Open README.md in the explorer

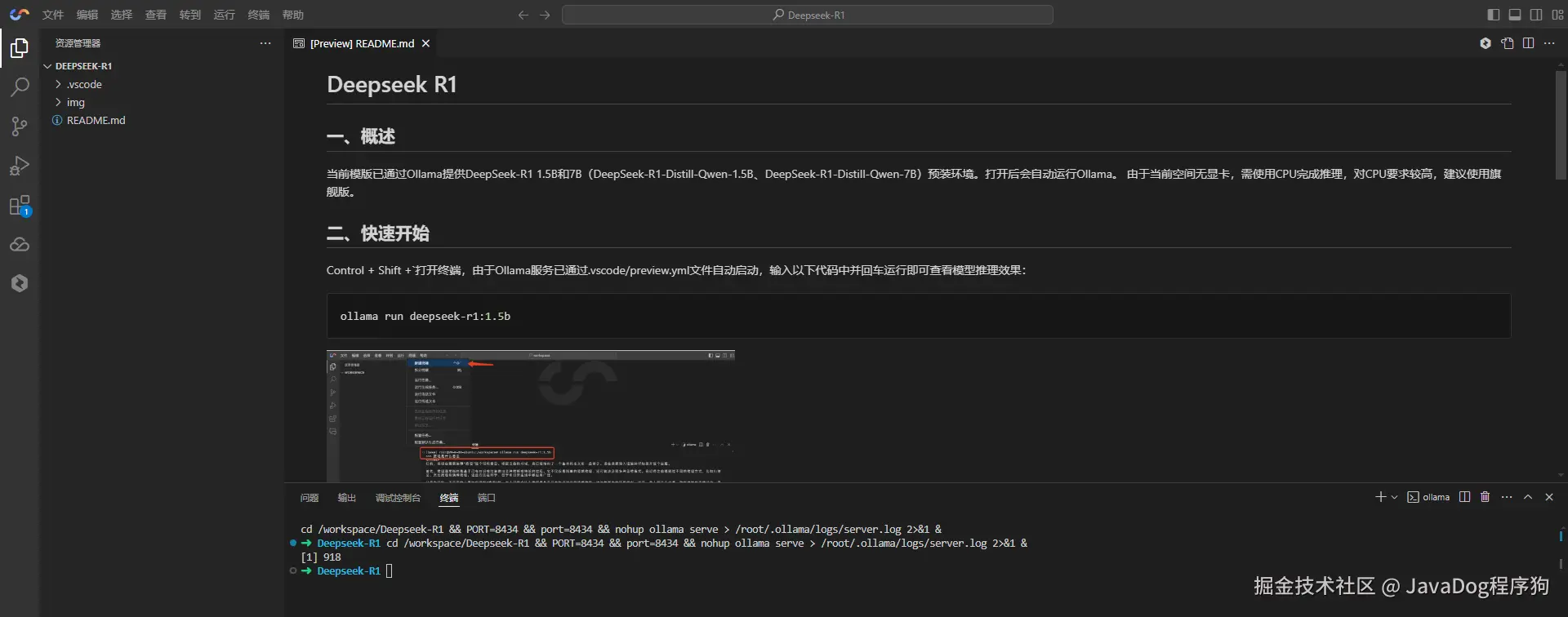coord(162,120)
